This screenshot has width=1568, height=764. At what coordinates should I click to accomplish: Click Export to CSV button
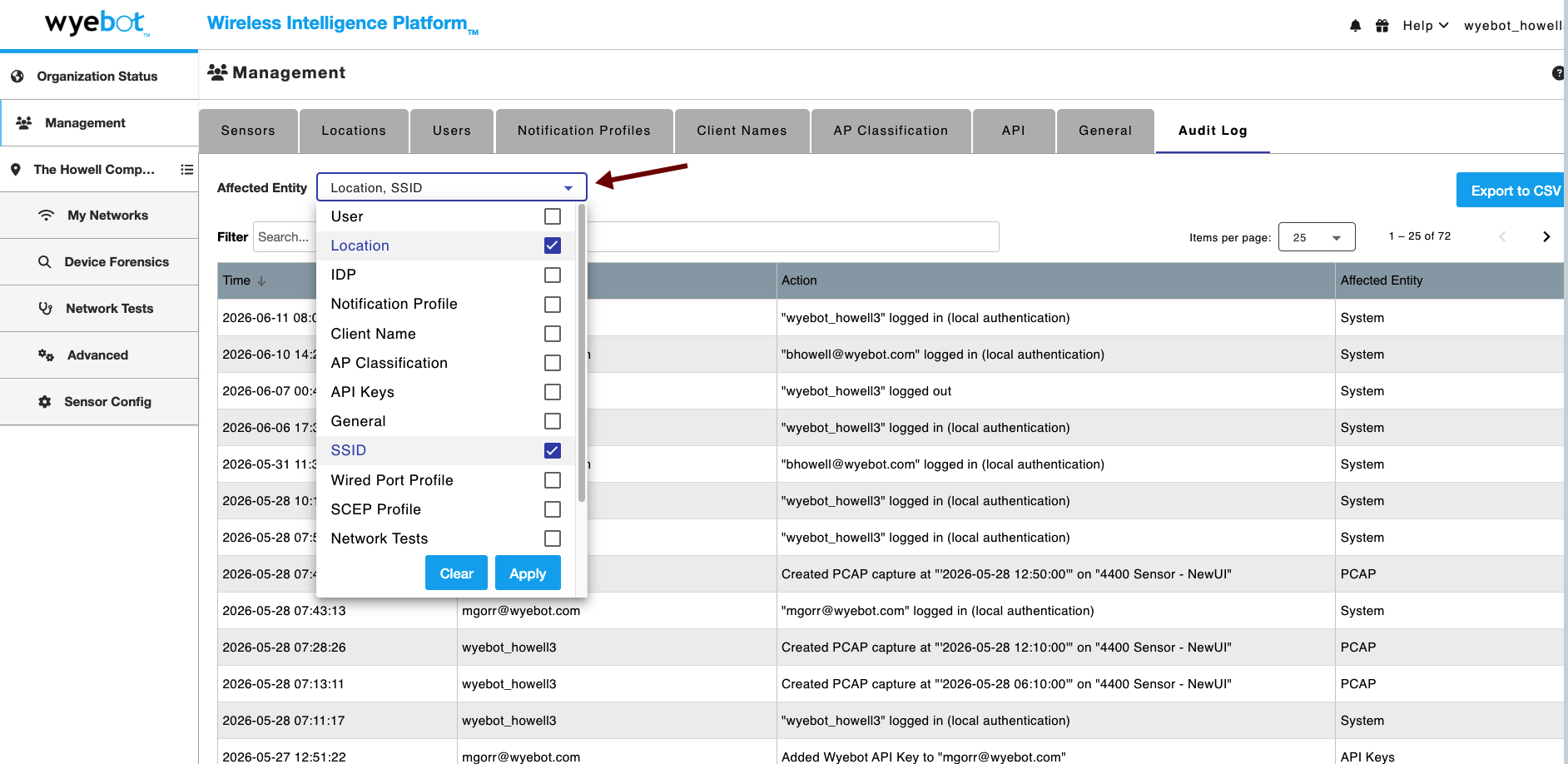tap(1511, 191)
